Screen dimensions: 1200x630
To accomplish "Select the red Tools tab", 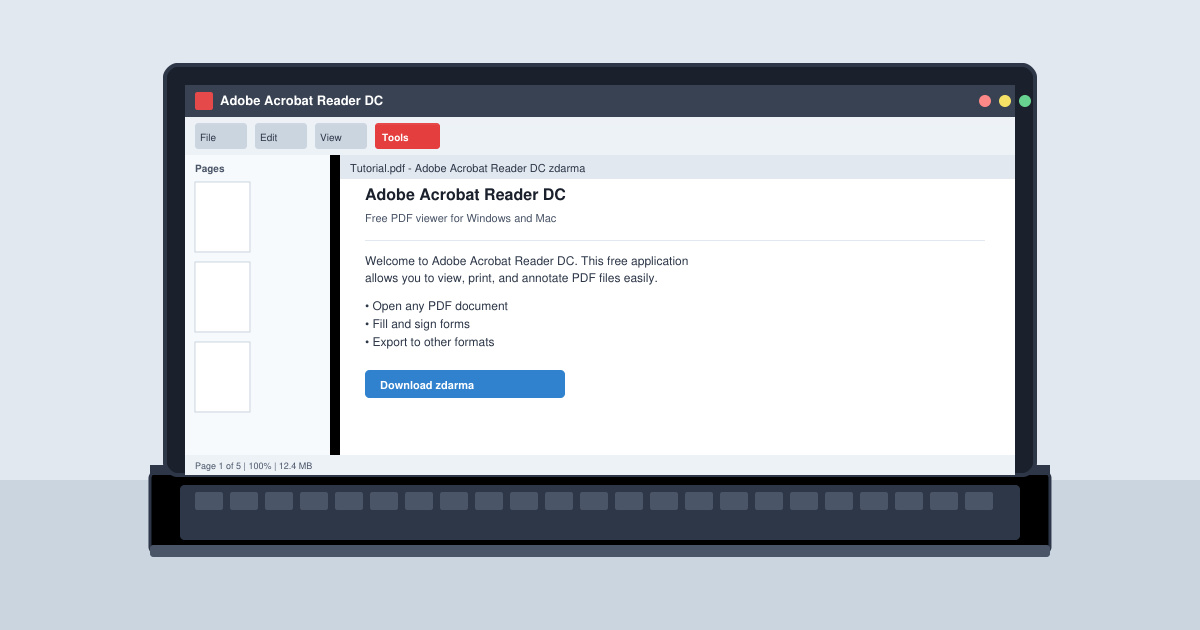I will 407,136.
